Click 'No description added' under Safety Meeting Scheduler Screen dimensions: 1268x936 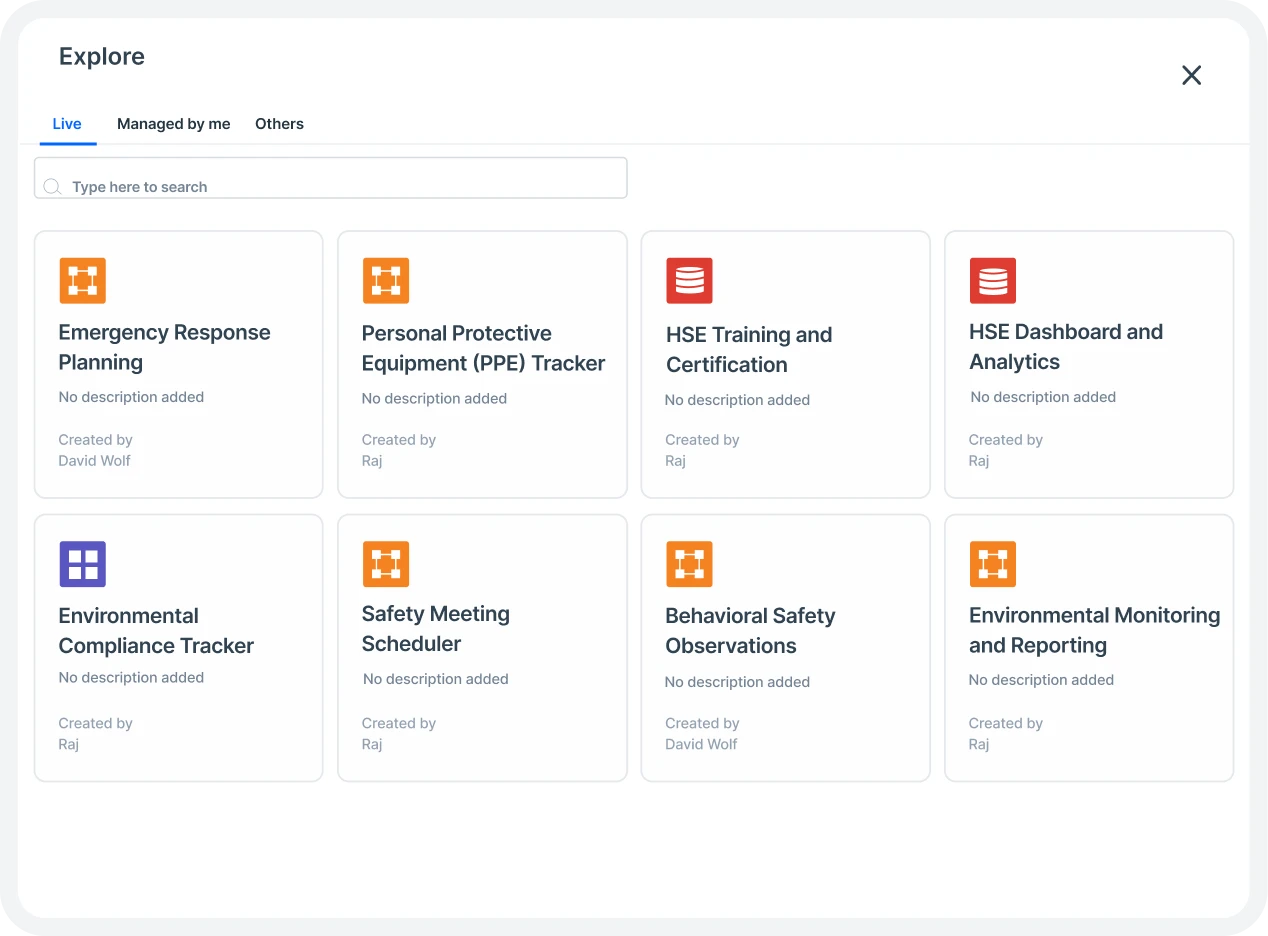tap(436, 679)
